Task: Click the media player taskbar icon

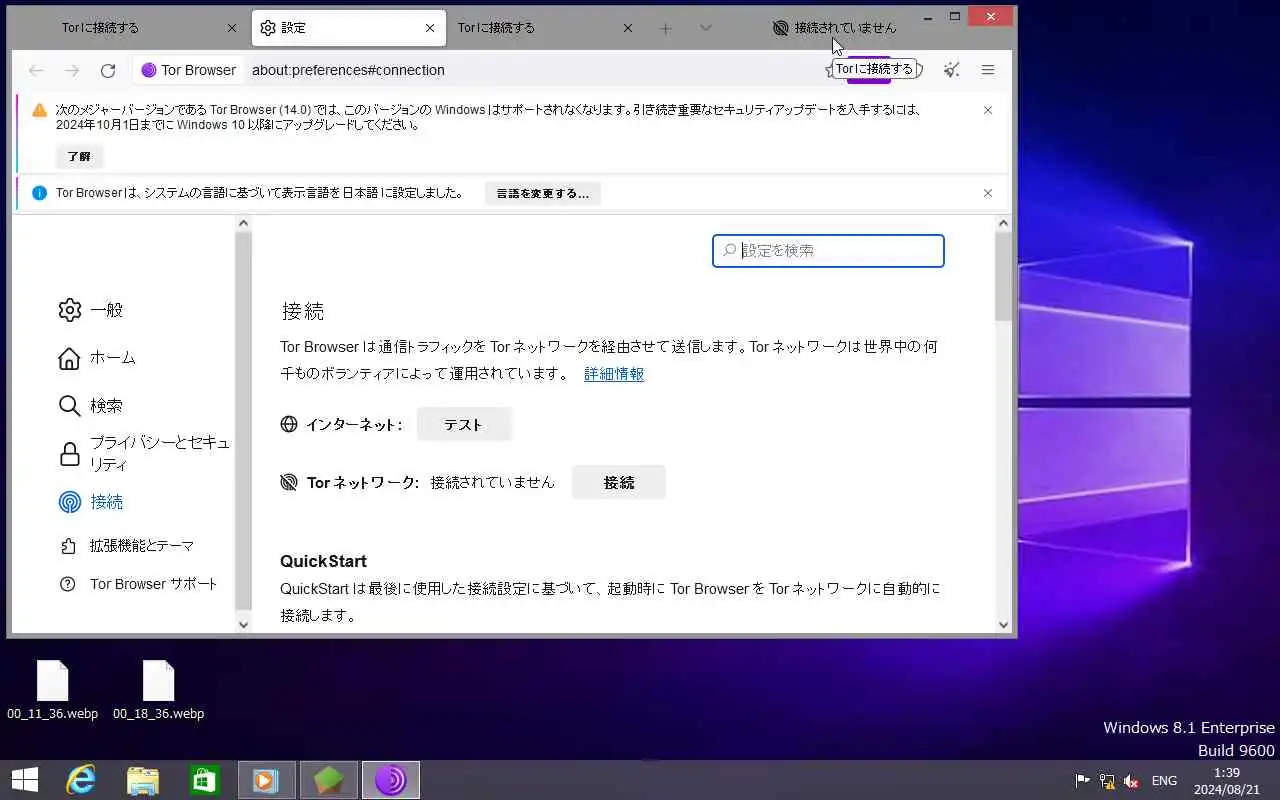Action: 266,780
